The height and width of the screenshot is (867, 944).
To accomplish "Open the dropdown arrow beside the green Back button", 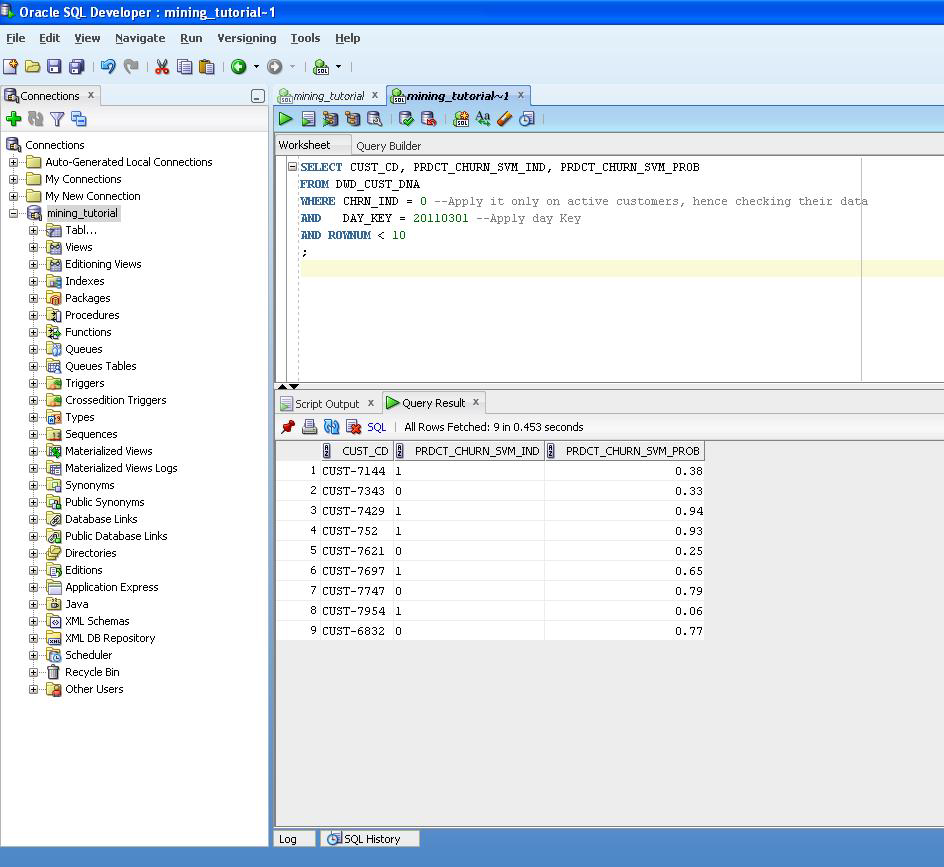I will (256, 67).
